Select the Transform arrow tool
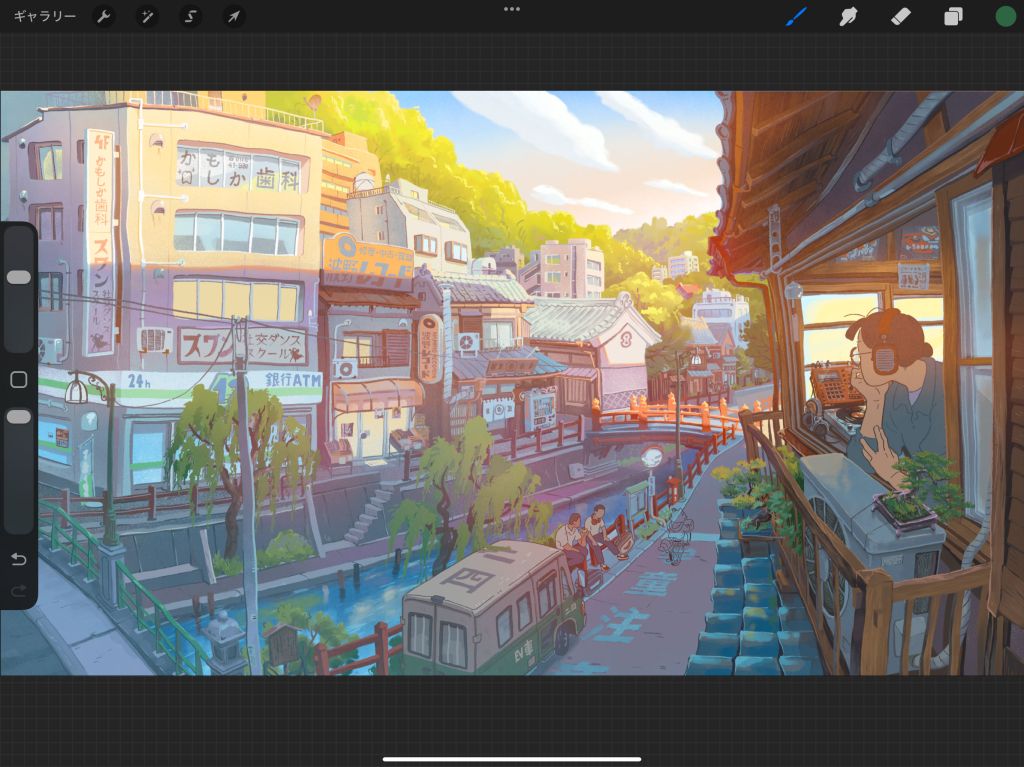This screenshot has width=1024, height=767. (x=234, y=16)
